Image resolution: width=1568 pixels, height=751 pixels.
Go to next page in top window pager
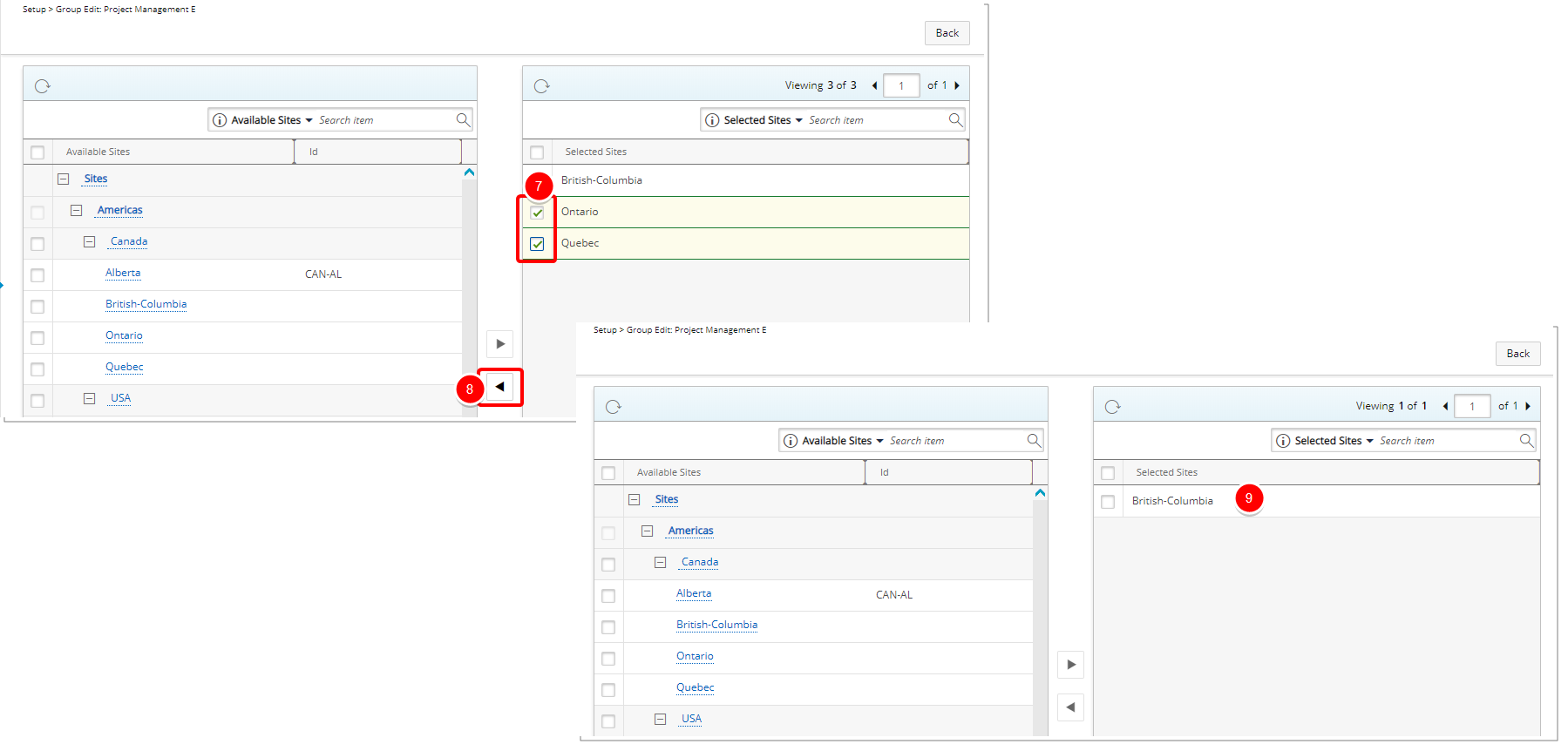pos(957,85)
